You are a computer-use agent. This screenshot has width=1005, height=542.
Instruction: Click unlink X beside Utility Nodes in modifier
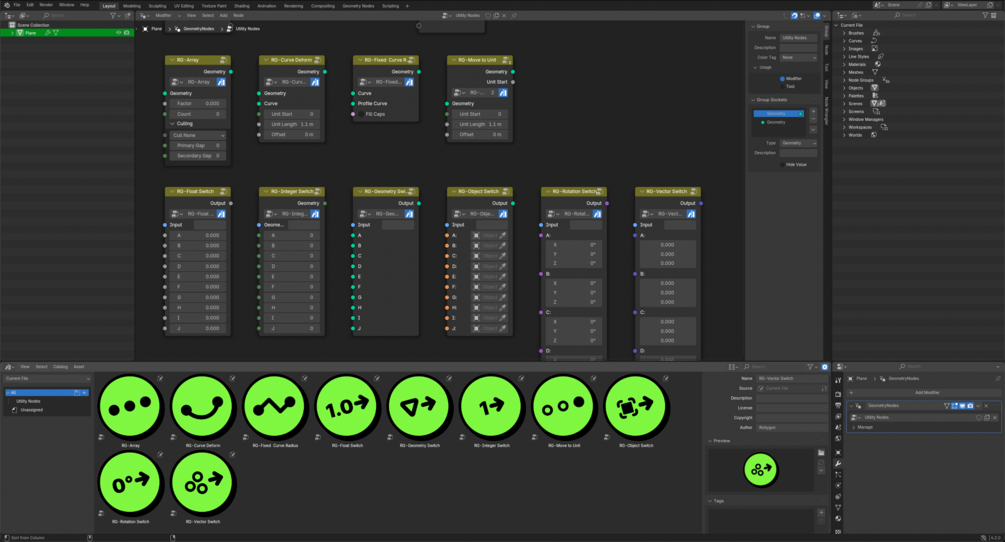pyautogui.click(x=995, y=418)
